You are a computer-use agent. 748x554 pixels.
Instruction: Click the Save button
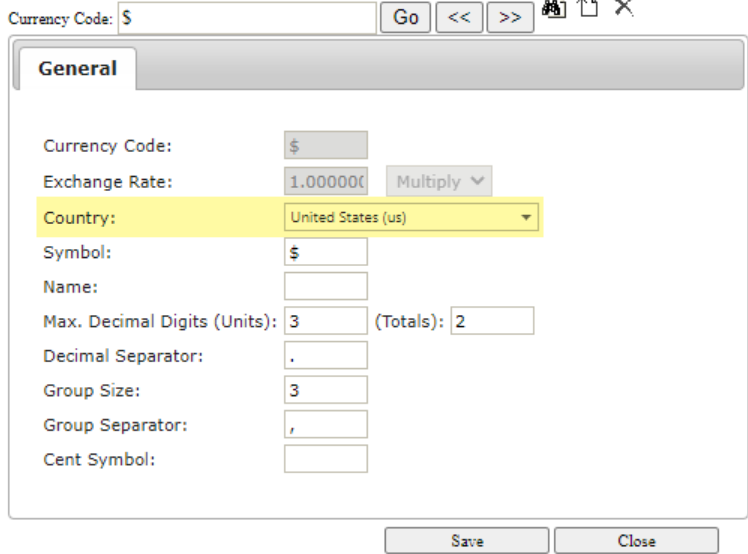point(467,541)
